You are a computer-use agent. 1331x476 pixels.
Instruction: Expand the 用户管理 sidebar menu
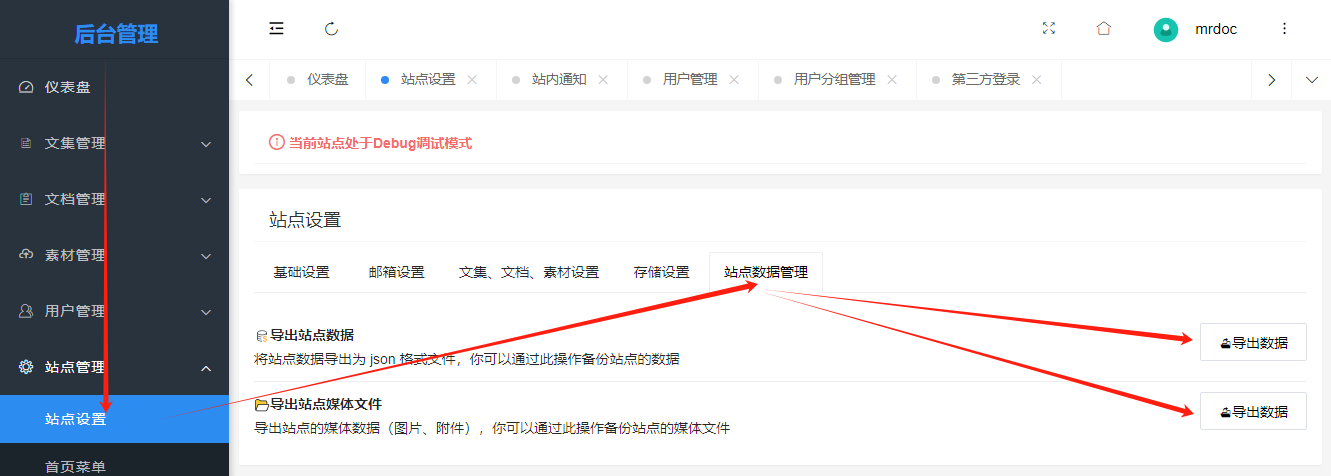click(114, 312)
